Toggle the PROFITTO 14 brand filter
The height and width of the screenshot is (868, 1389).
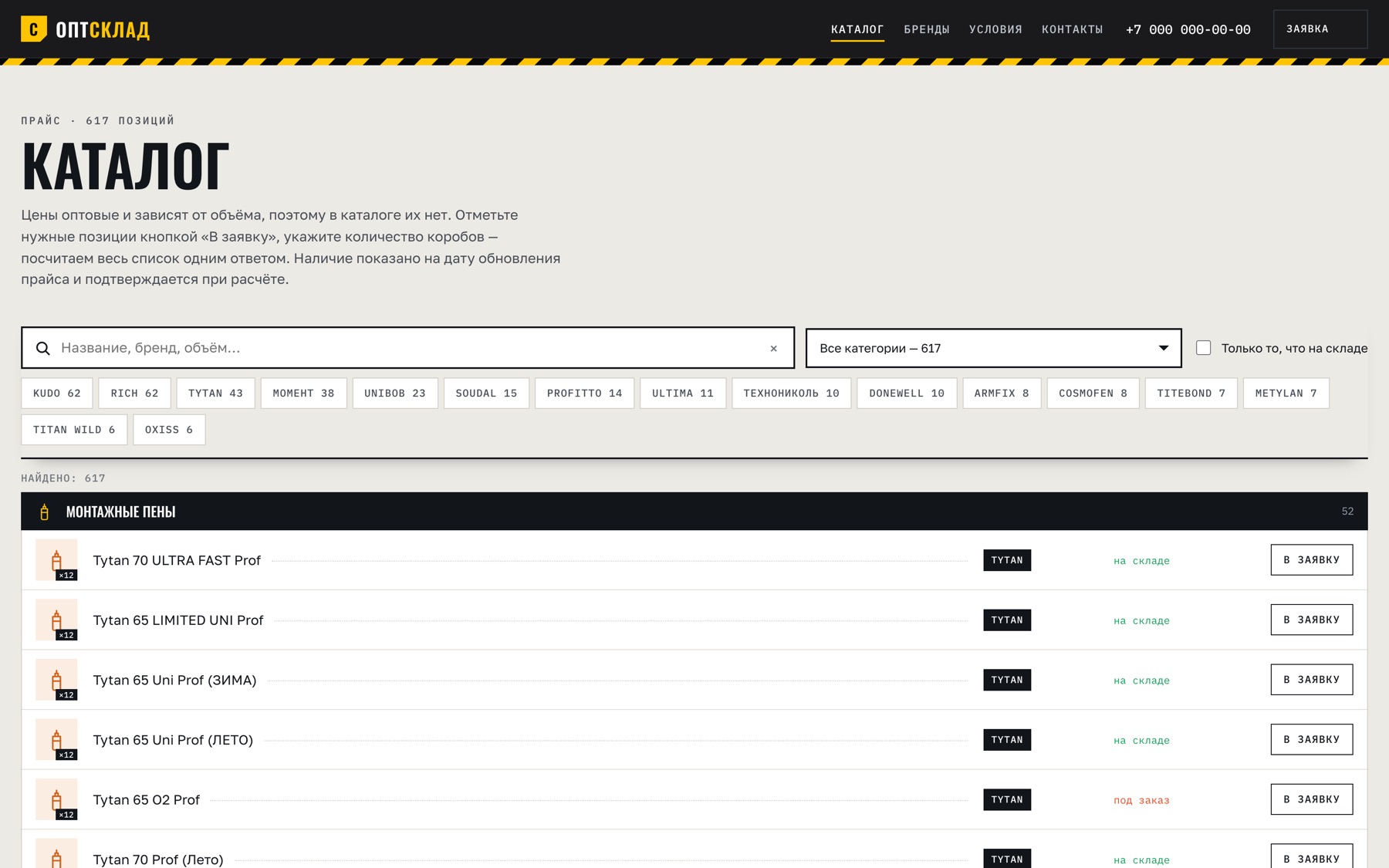[x=585, y=393]
